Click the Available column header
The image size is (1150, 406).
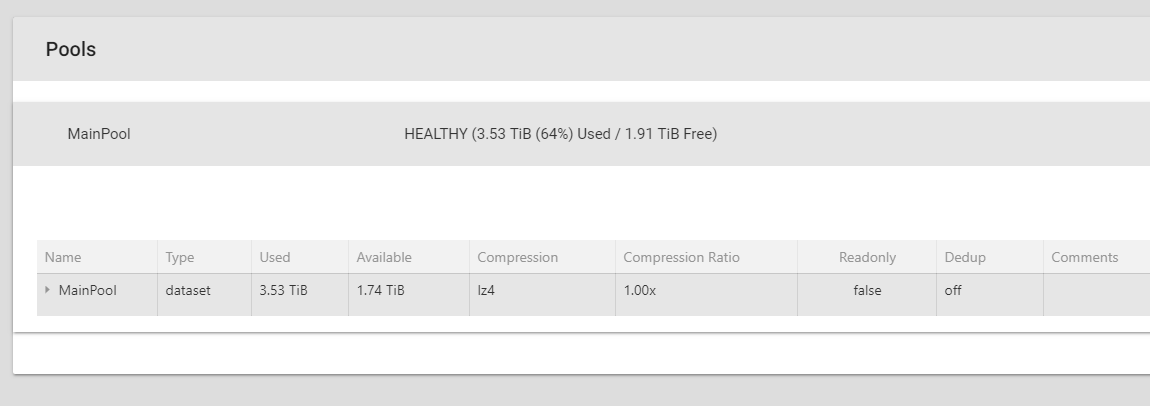point(384,257)
